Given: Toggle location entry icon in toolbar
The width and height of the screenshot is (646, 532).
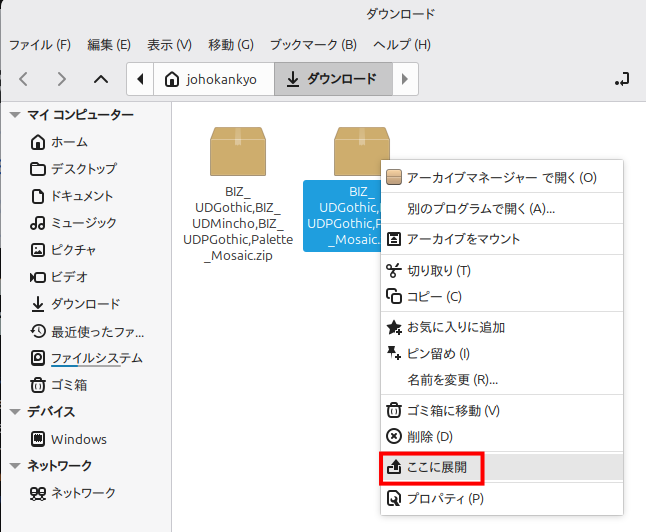Looking at the screenshot, I should click(x=623, y=79).
